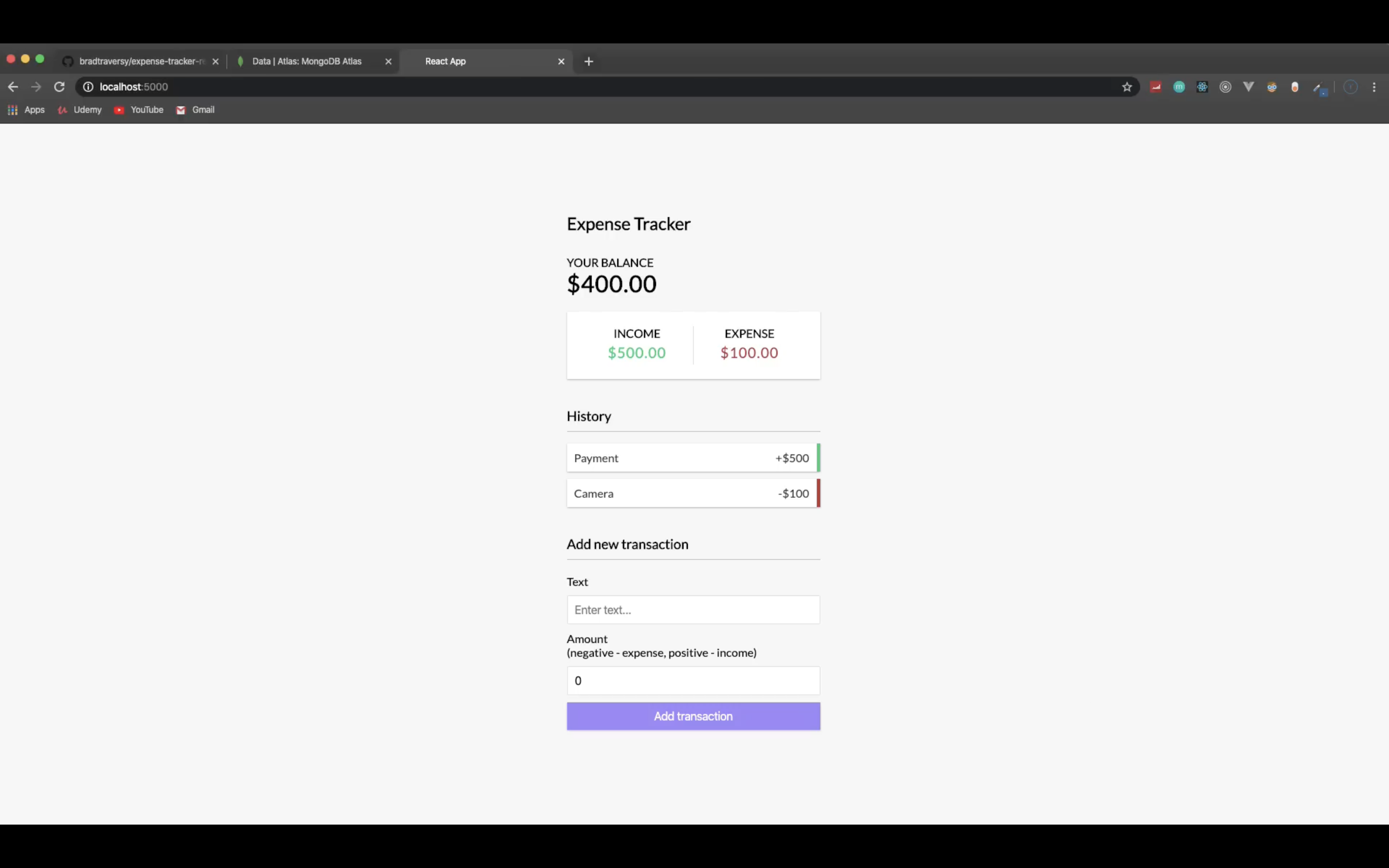Click the site info icon in address bar
Screen dimensions: 1389x868
[x=88, y=87]
